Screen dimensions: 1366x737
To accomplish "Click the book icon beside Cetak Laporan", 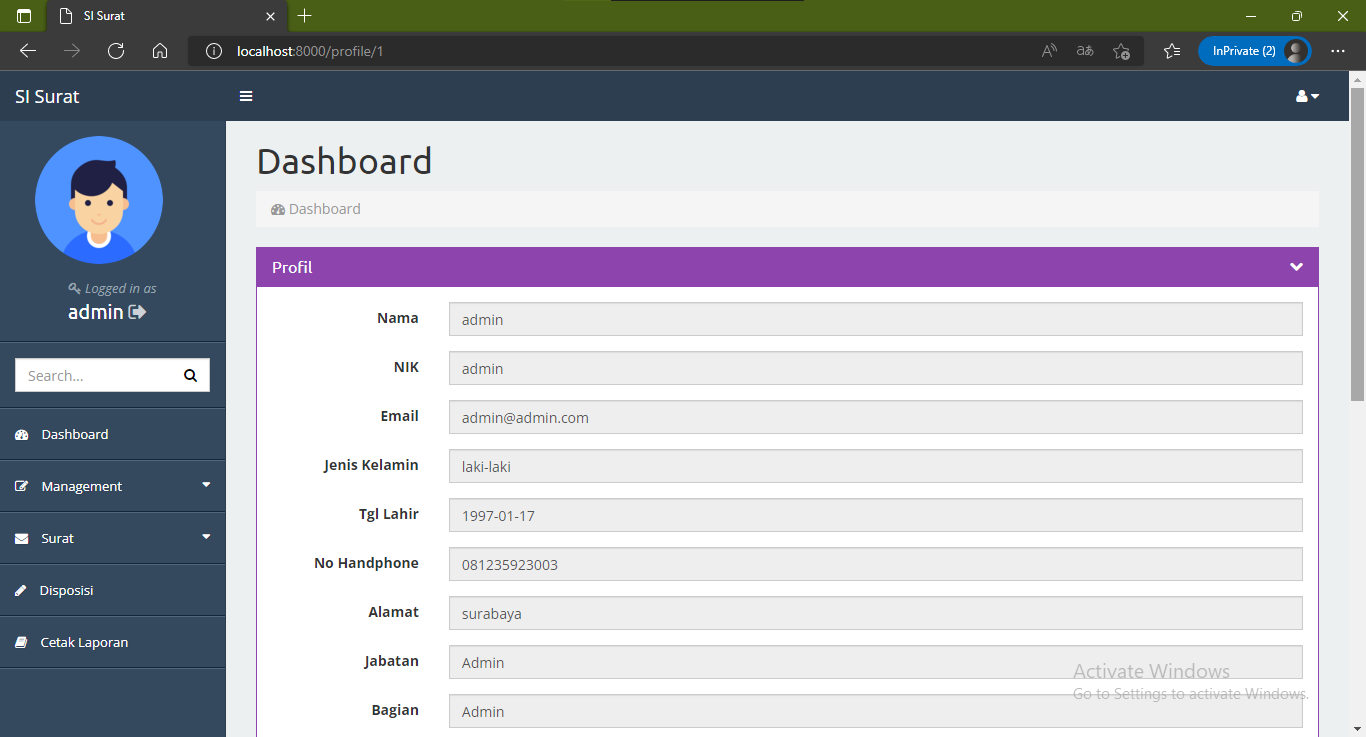I will (x=22, y=642).
